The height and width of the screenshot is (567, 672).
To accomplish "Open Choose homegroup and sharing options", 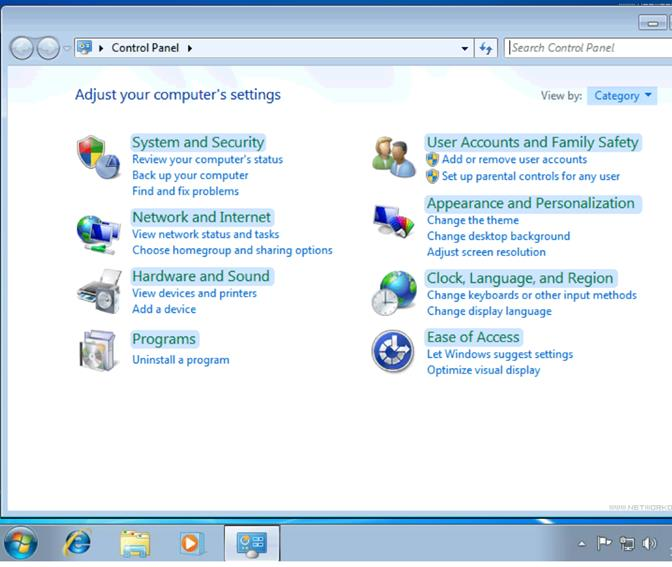I will click(232, 250).
